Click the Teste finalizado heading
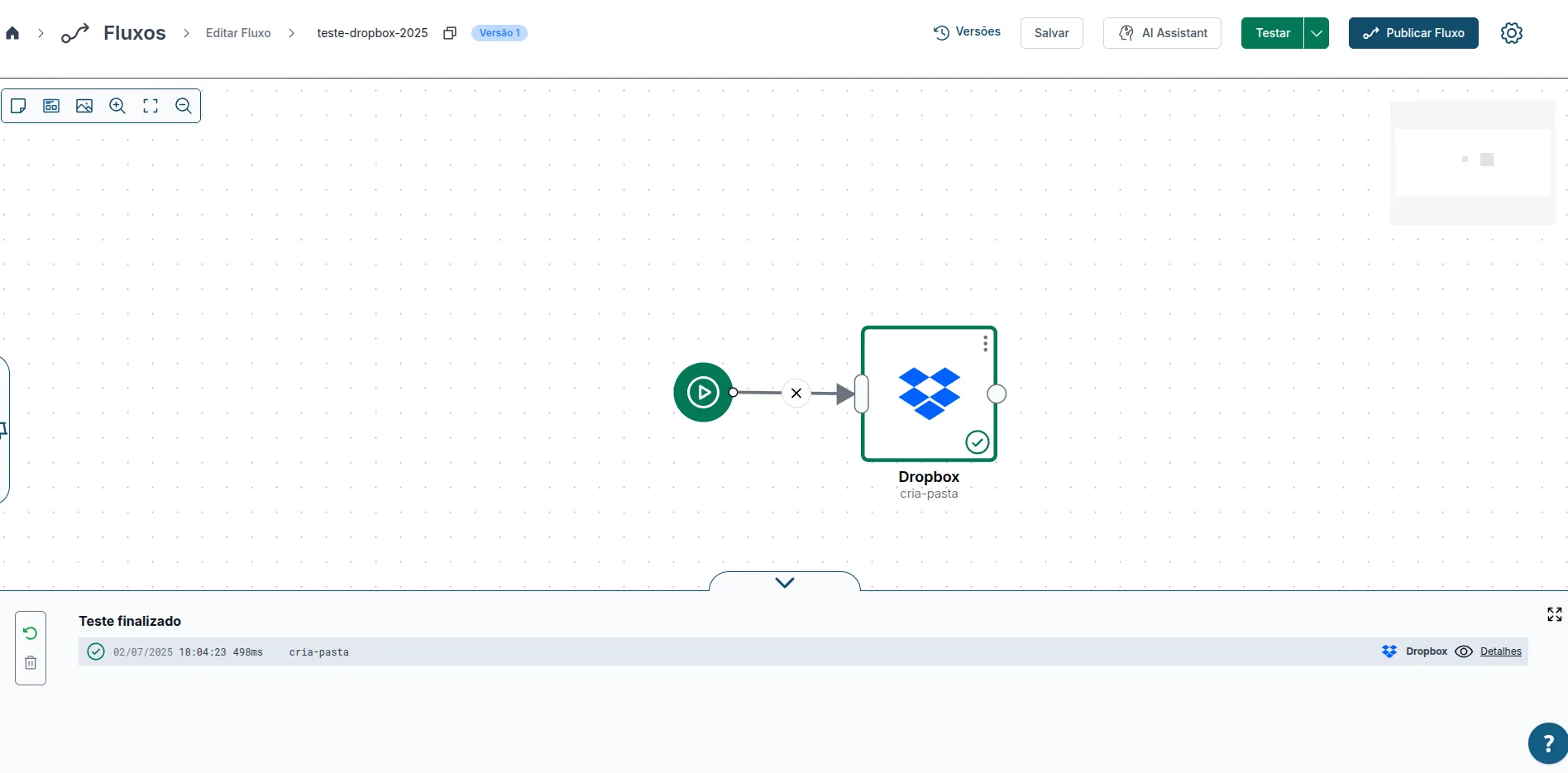 pos(130,621)
